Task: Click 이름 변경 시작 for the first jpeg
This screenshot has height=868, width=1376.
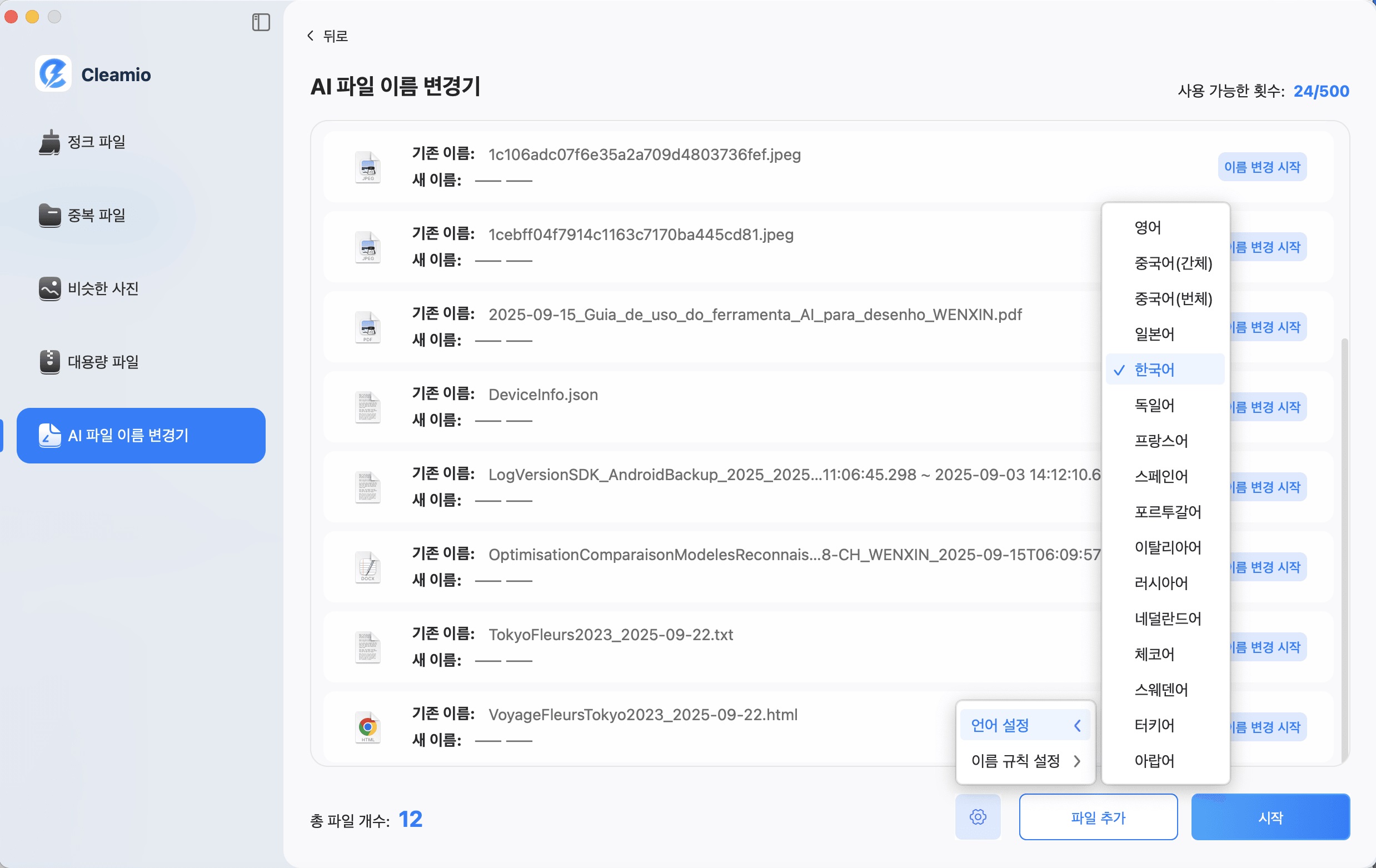Action: 1262,167
